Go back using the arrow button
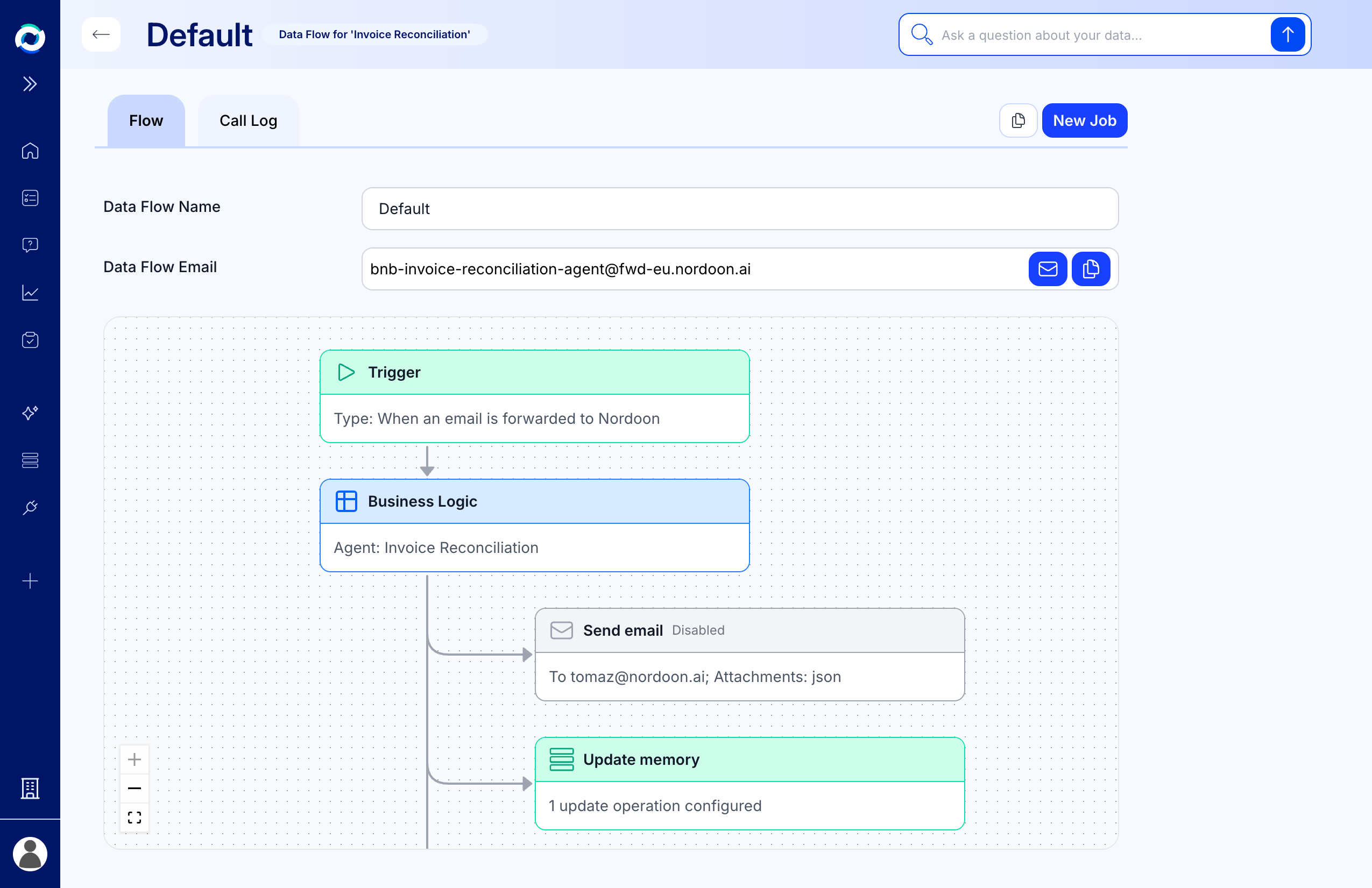 click(101, 34)
